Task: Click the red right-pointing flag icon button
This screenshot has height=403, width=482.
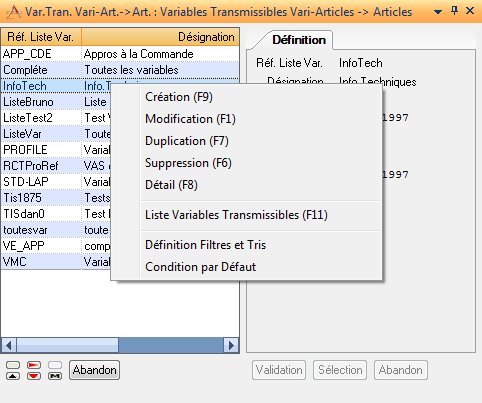Action: 34,365
